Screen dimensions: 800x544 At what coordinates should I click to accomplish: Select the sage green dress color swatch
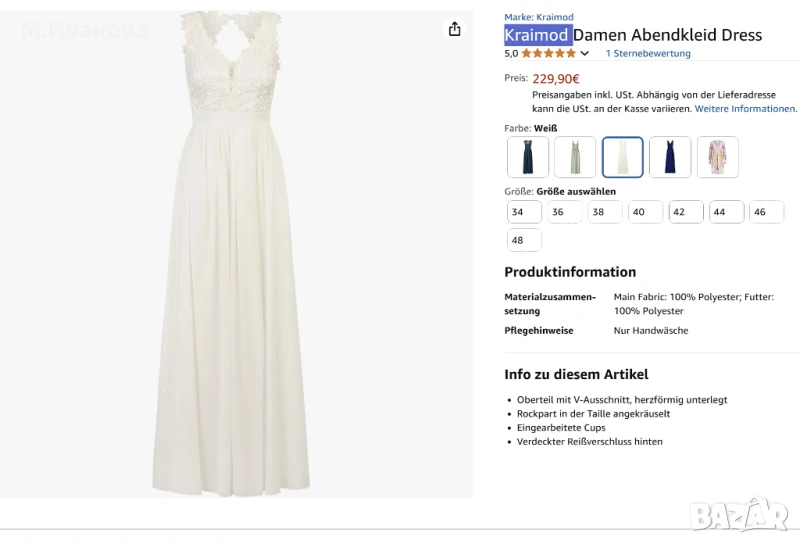pyautogui.click(x=575, y=157)
